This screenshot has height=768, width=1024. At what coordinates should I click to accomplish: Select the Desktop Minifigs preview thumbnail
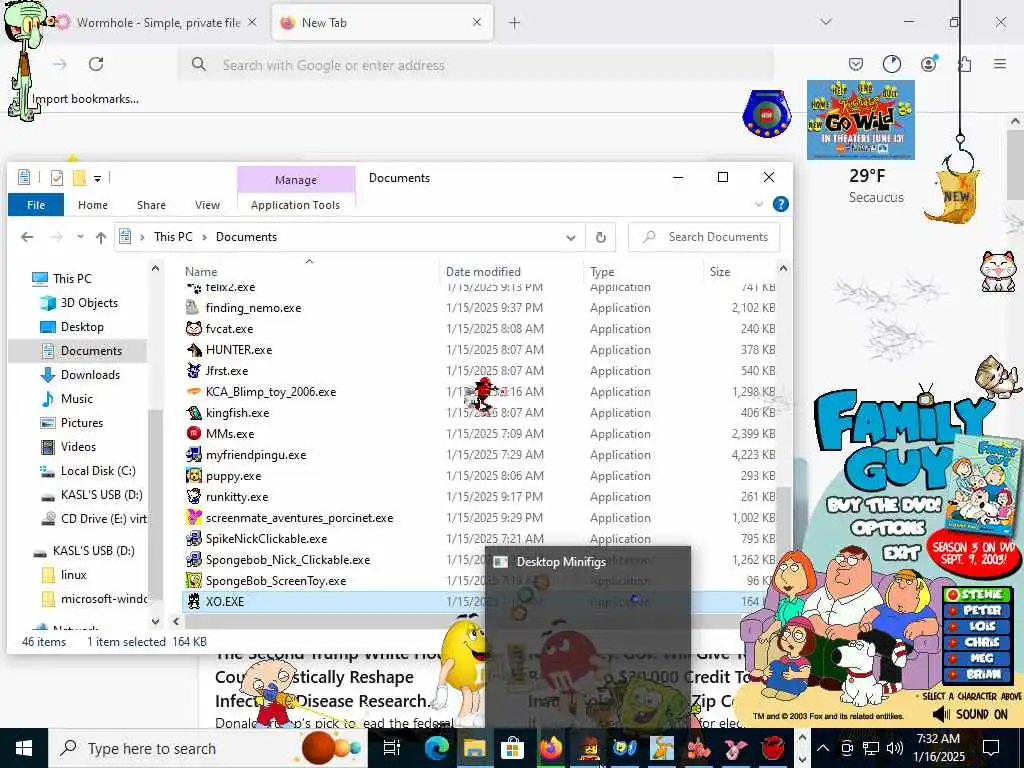click(x=588, y=637)
